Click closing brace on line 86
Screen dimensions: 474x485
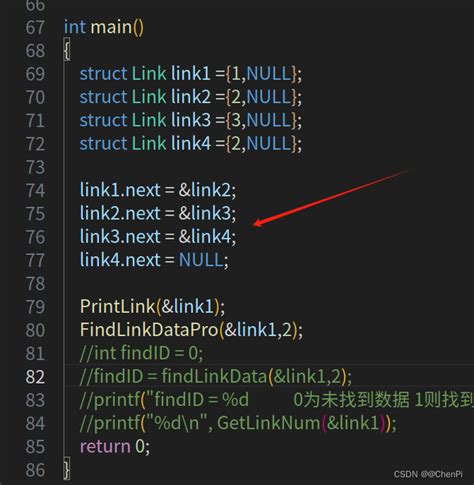(x=67, y=469)
